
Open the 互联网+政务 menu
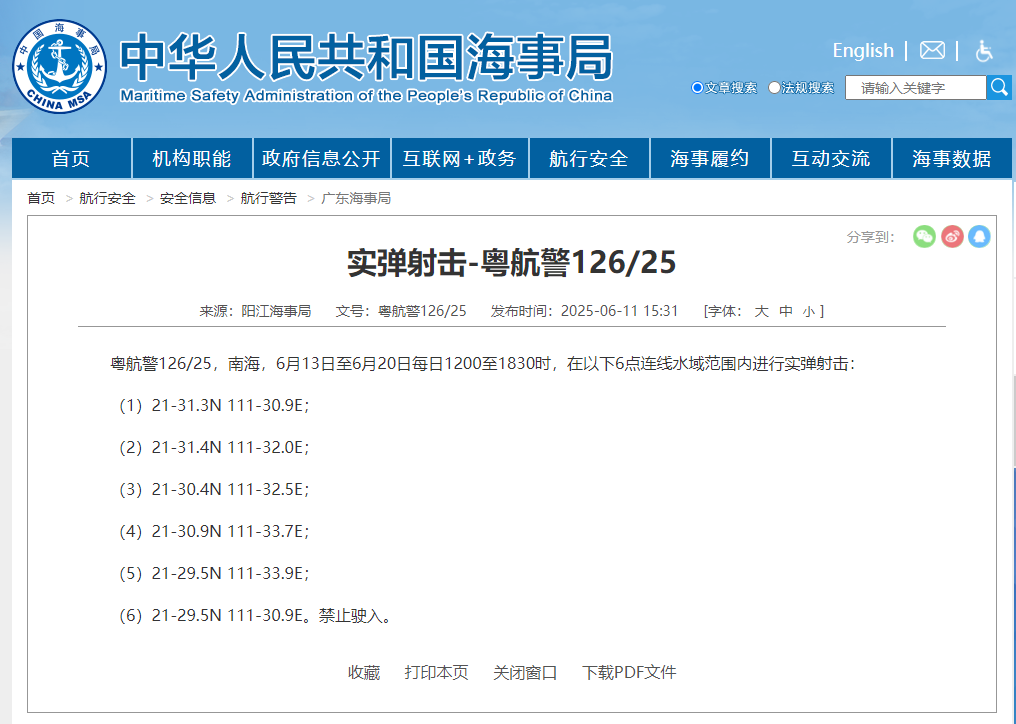(x=459, y=158)
